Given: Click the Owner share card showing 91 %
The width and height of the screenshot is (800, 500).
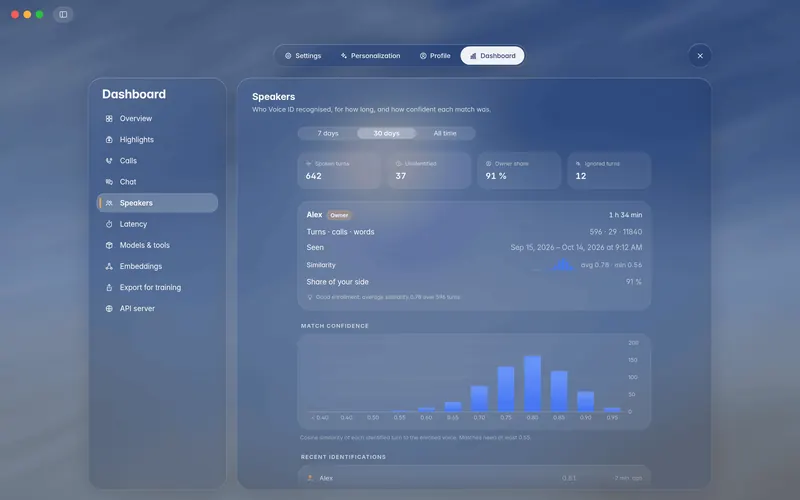Looking at the screenshot, I should point(519,170).
